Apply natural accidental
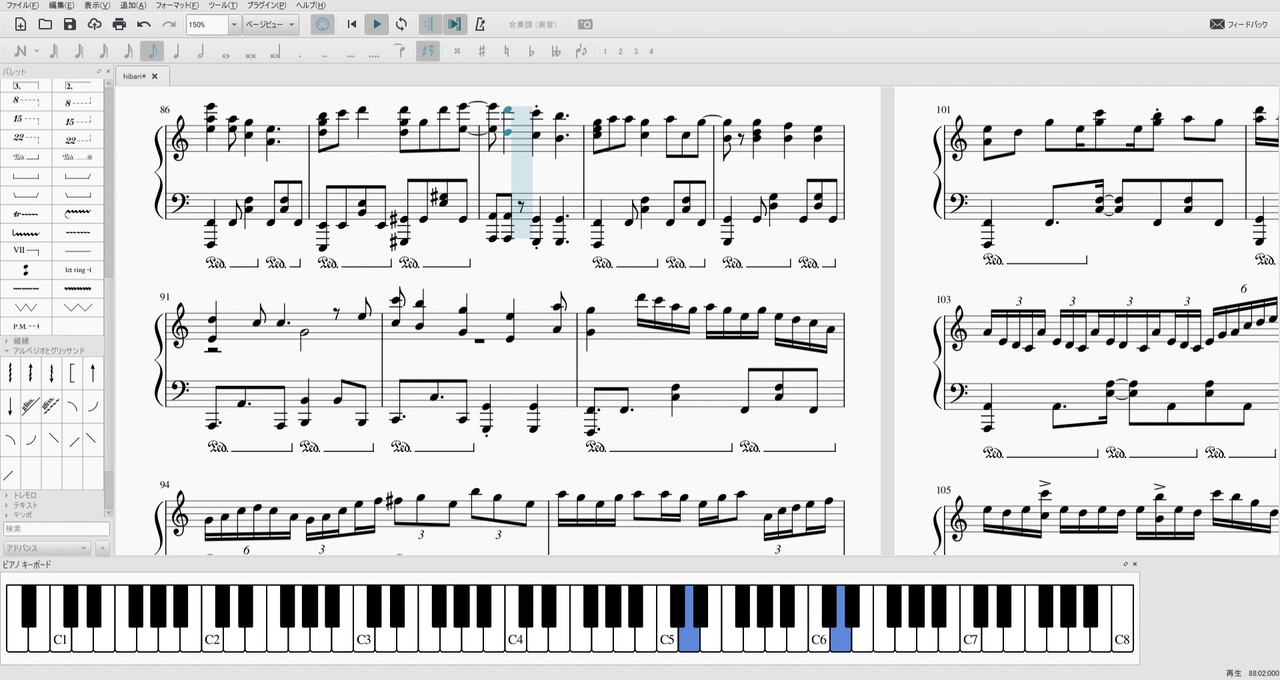Viewport: 1280px width, 680px height. [x=507, y=51]
